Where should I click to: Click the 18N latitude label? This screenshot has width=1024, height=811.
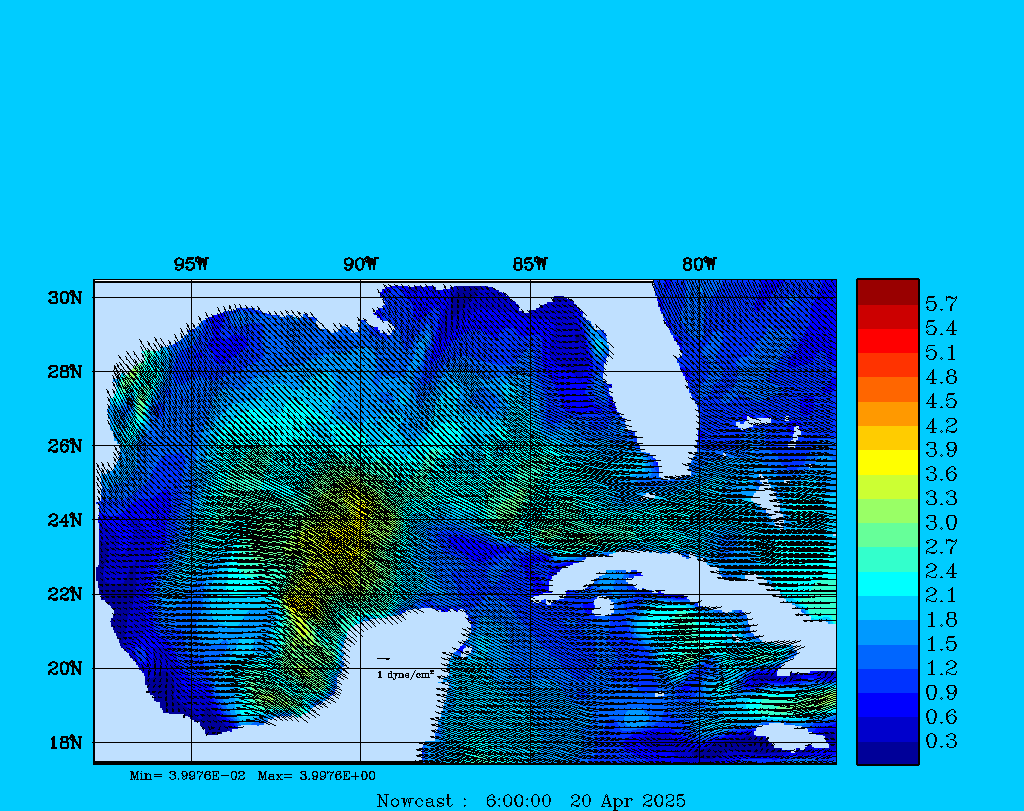pyautogui.click(x=63, y=742)
